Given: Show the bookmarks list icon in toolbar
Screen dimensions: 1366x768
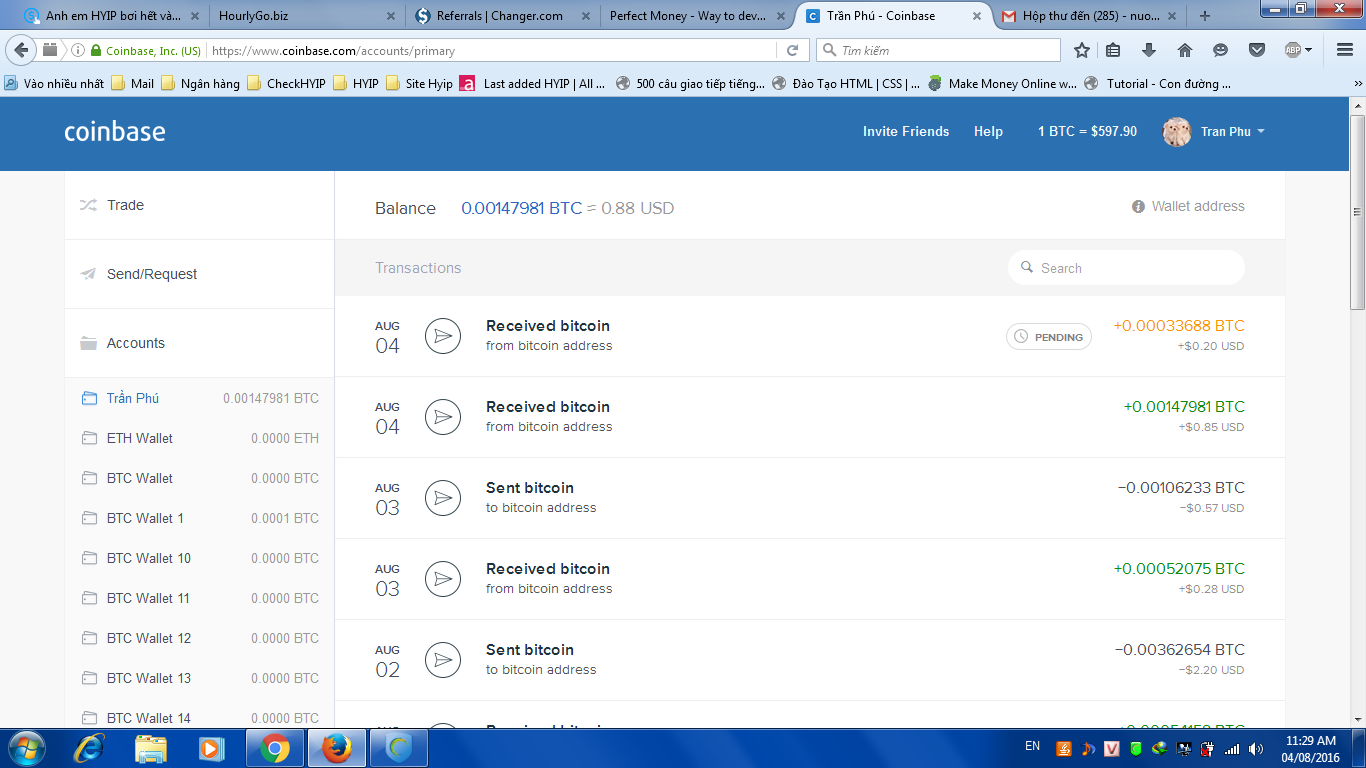Looking at the screenshot, I should [x=1113, y=50].
